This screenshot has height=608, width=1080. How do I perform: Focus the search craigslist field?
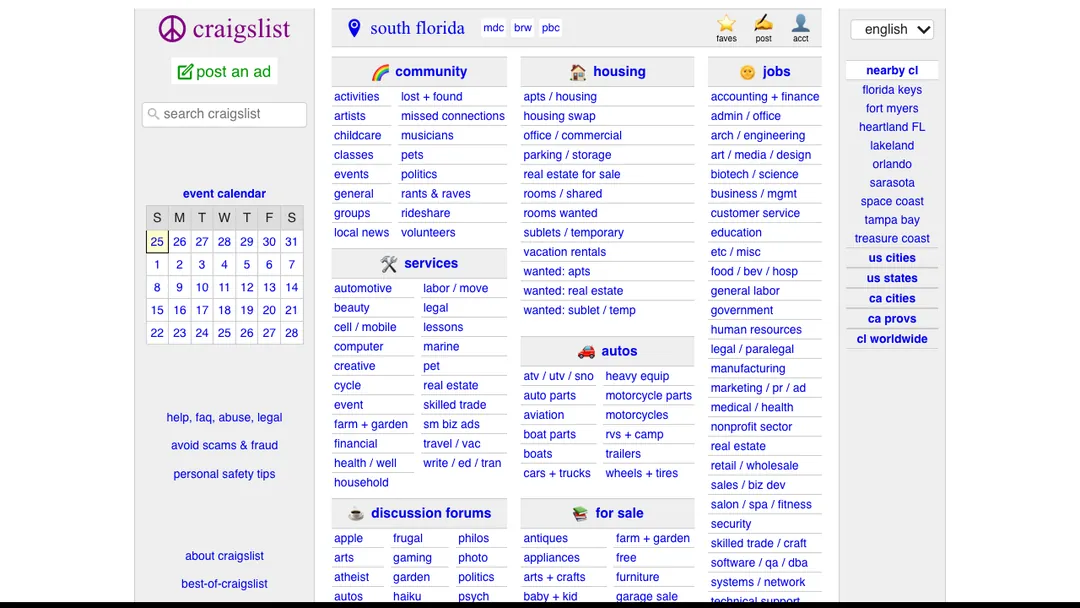(x=225, y=114)
